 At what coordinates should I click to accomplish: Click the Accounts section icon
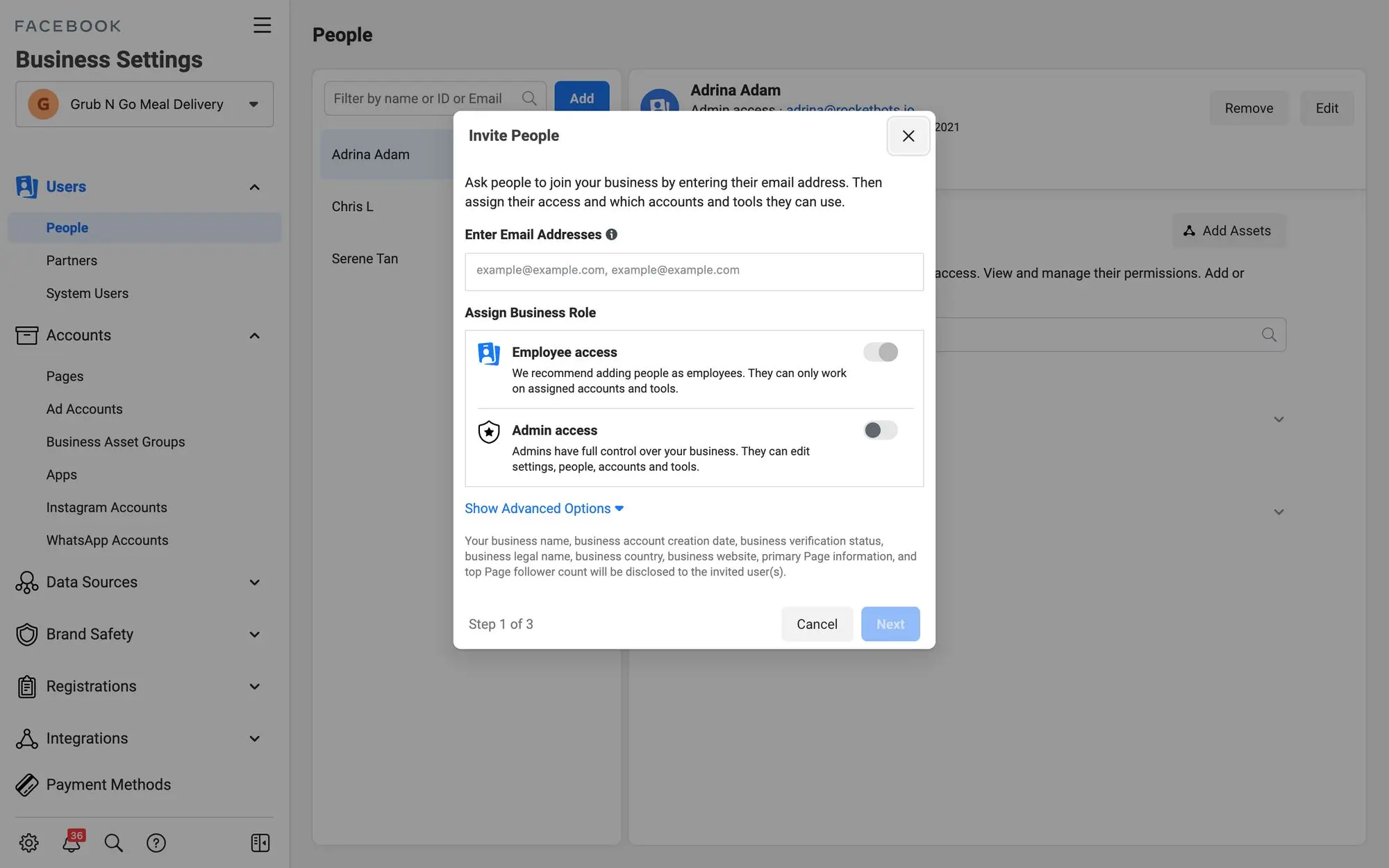click(x=26, y=335)
